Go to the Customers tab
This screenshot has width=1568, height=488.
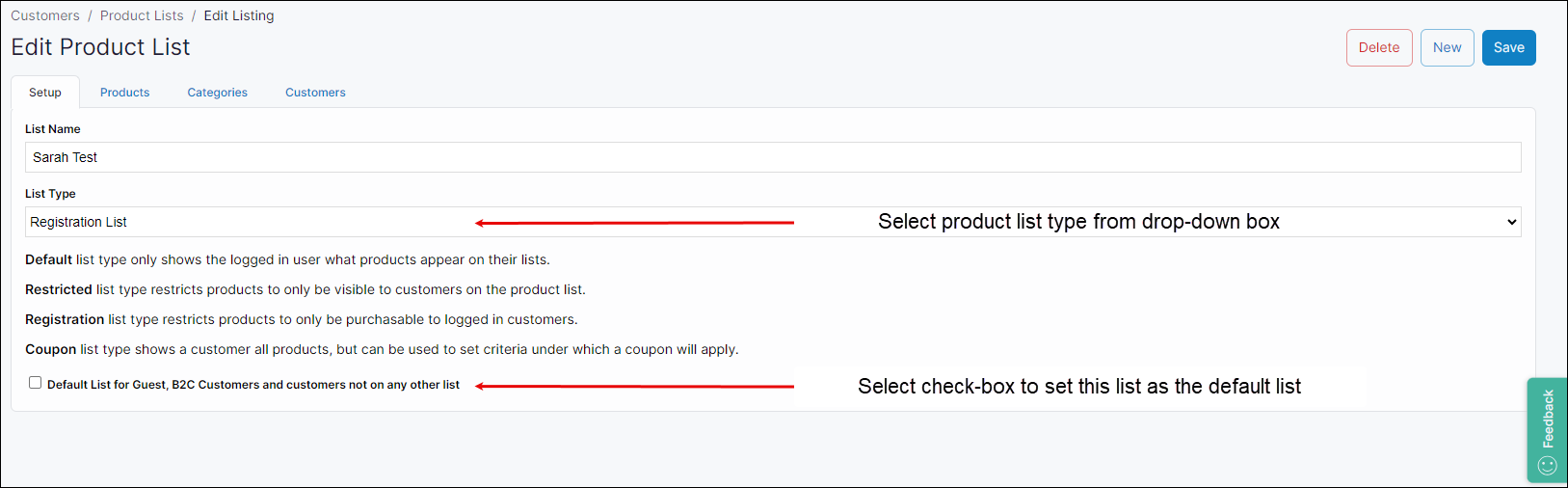(x=315, y=93)
